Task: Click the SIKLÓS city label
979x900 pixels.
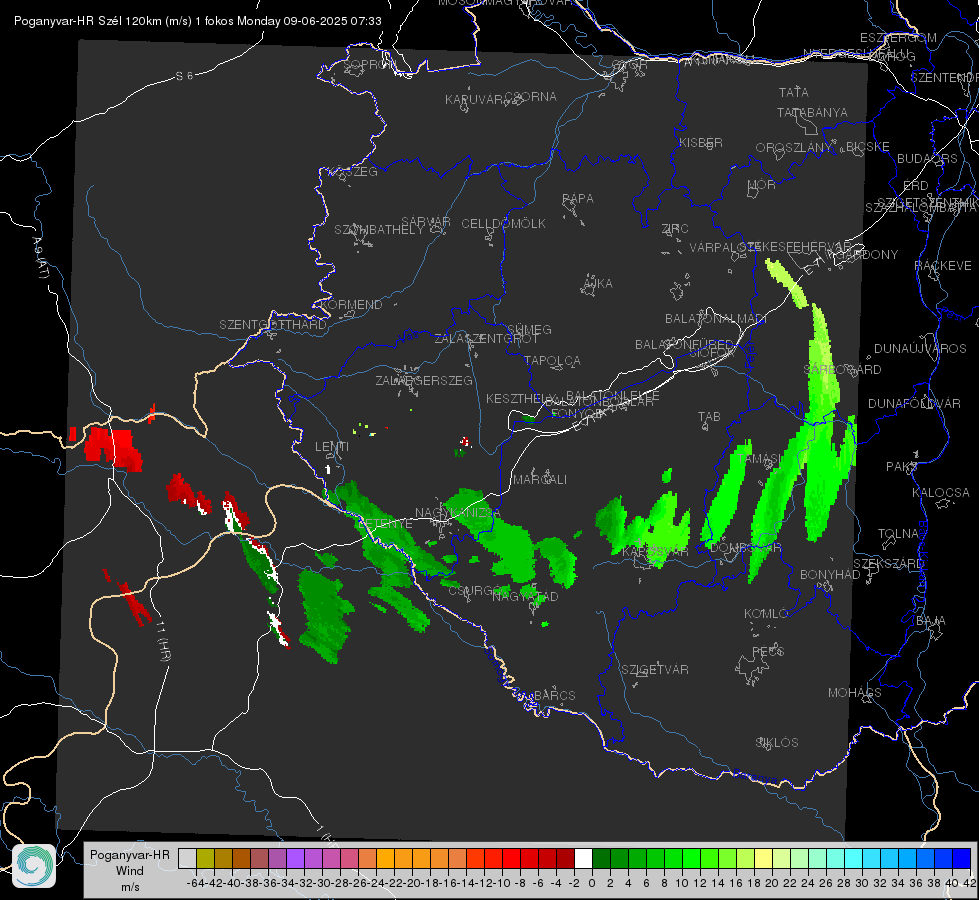Action: coord(777,743)
